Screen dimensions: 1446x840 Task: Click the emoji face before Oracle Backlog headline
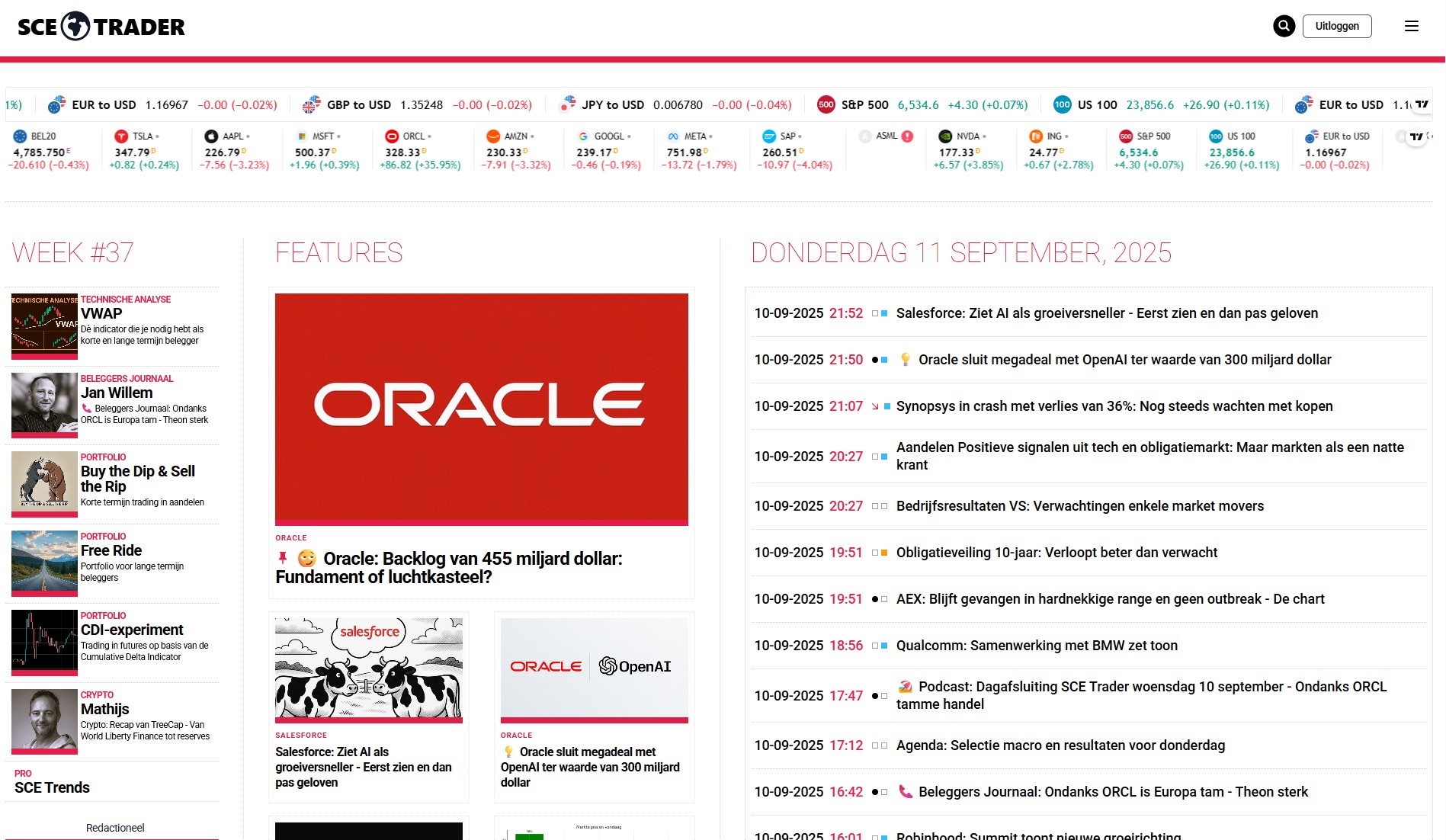point(306,558)
